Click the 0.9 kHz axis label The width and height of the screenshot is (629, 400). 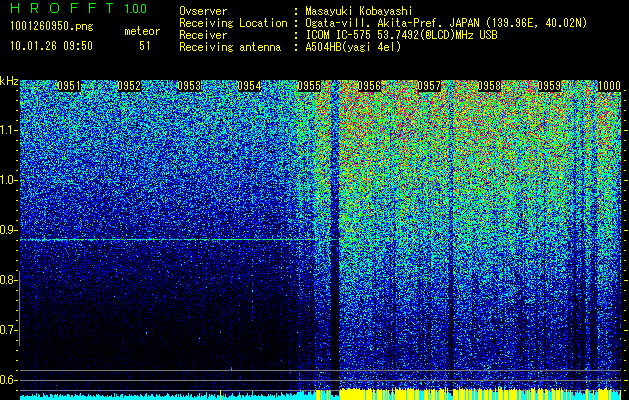click(8, 230)
